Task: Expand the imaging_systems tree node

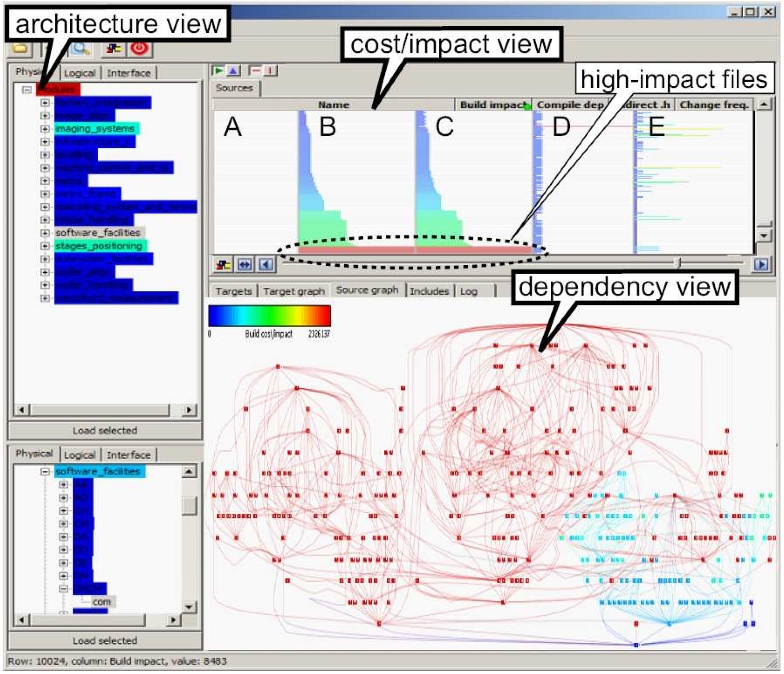Action: (x=45, y=129)
